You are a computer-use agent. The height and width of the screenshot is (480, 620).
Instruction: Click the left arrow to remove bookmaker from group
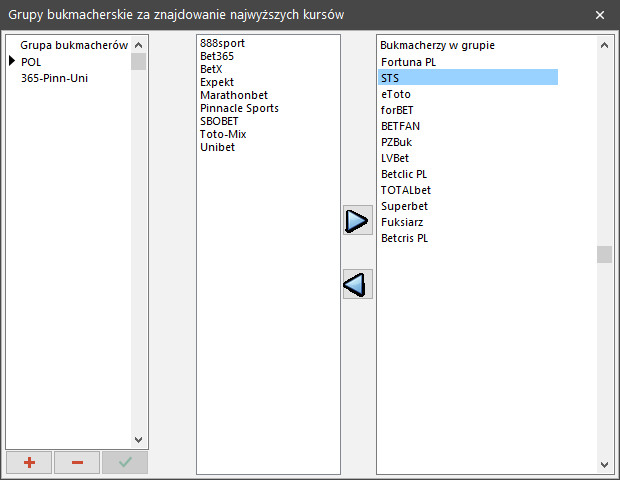(357, 285)
